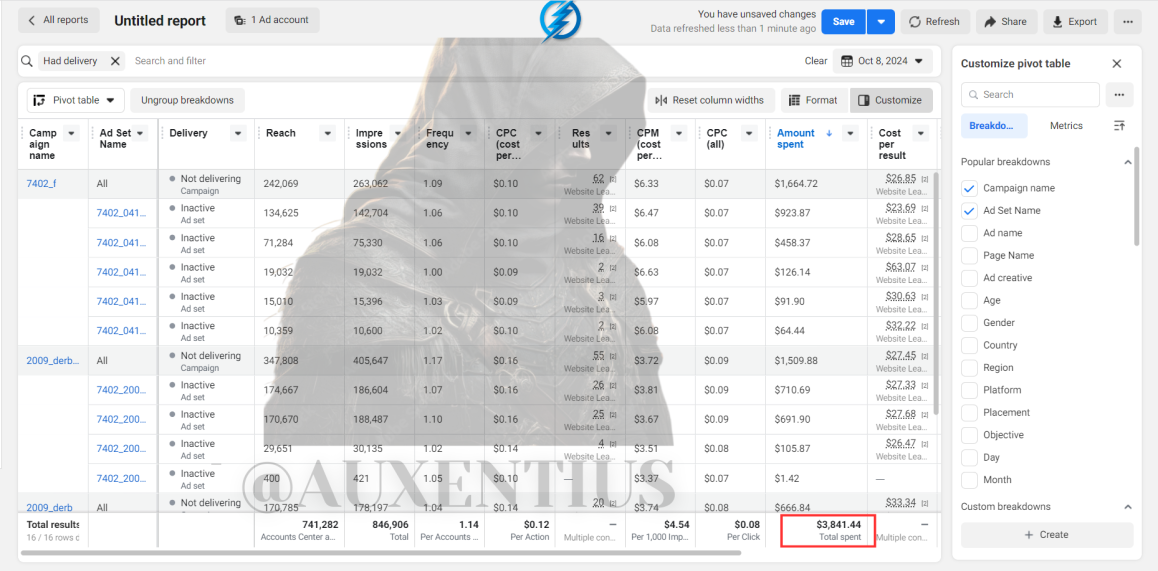Export the report data

[1075, 21]
